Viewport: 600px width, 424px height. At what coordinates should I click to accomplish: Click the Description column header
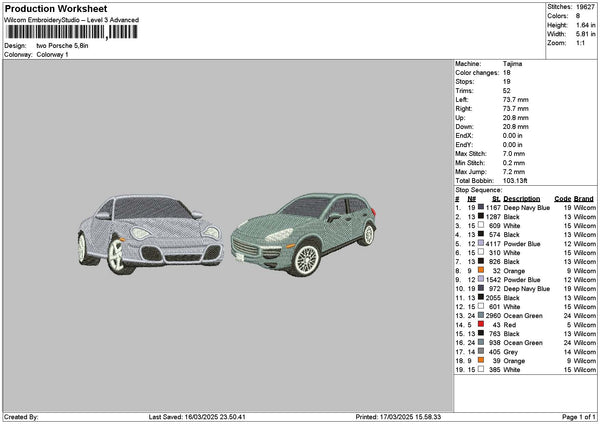521,198
